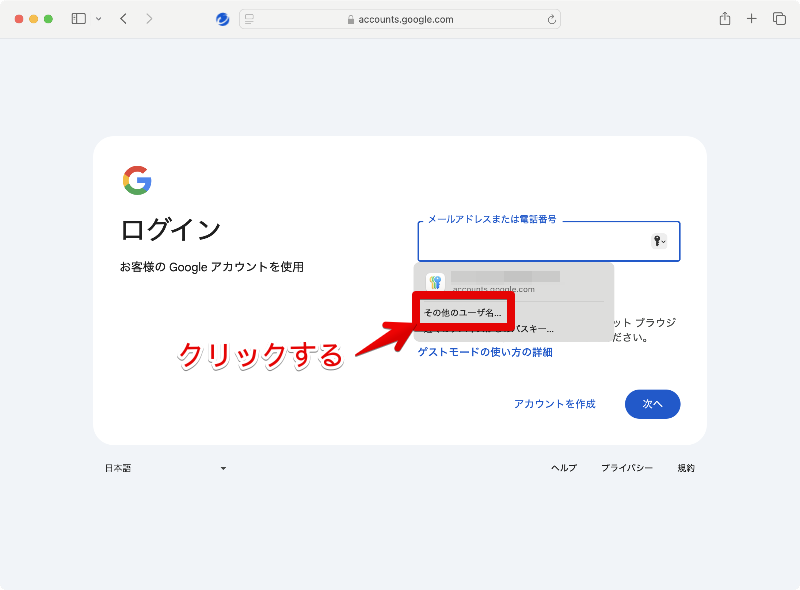Go forward with the forward arrow
The image size is (800, 590).
point(149,19)
